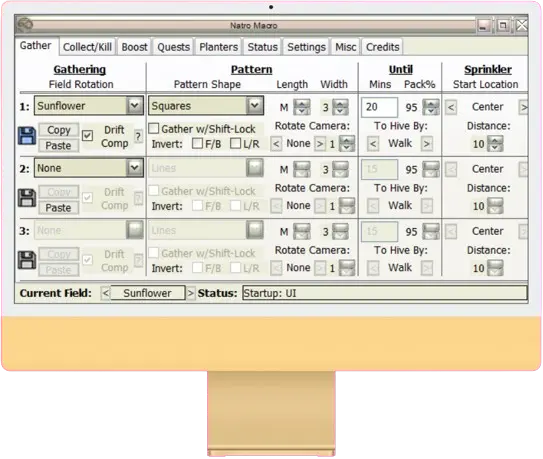Image resolution: width=543 pixels, height=459 pixels.
Task: Minimize the Natro Macro window
Action: 483,25
